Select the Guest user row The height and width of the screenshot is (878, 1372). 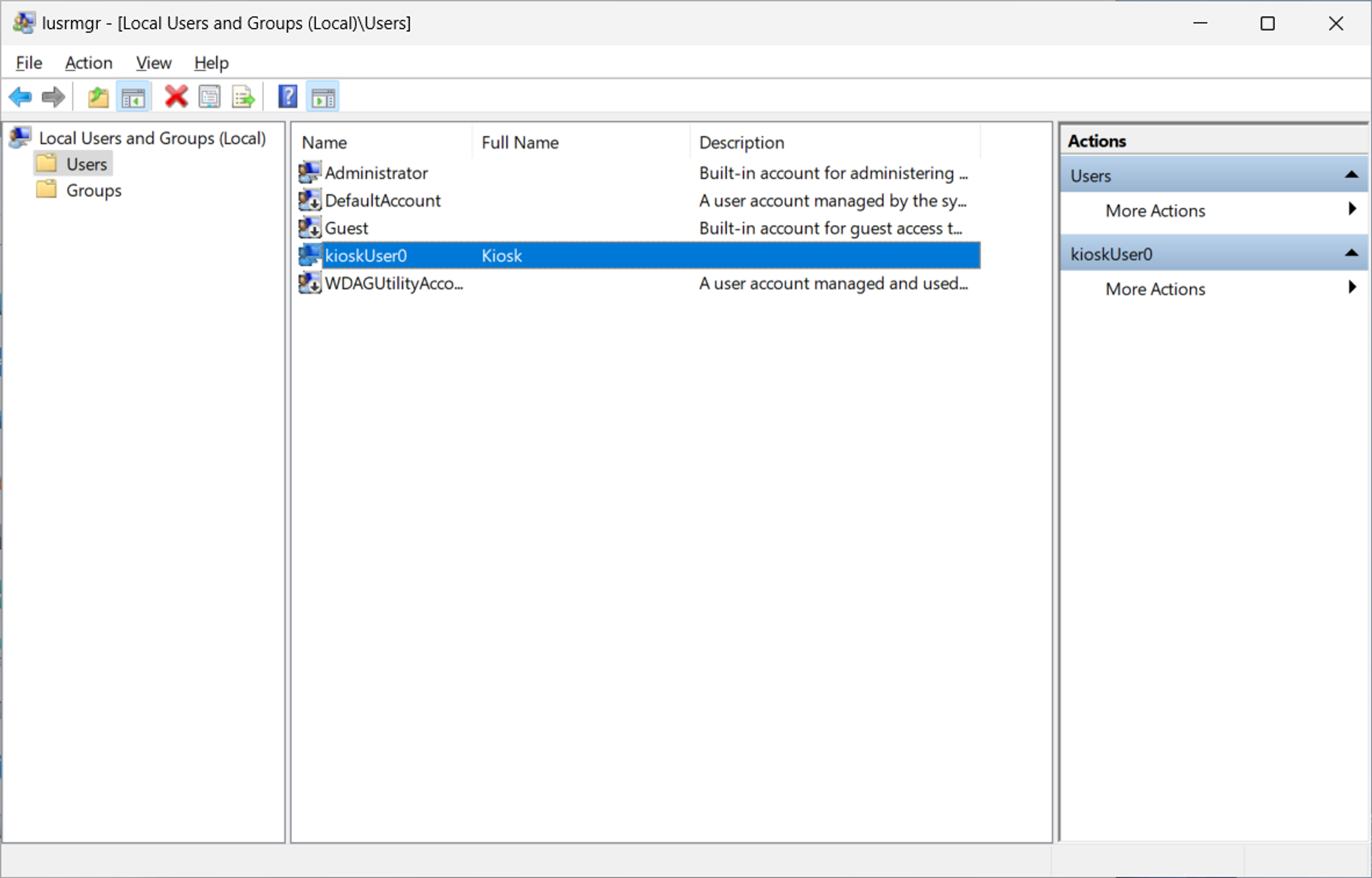click(639, 228)
